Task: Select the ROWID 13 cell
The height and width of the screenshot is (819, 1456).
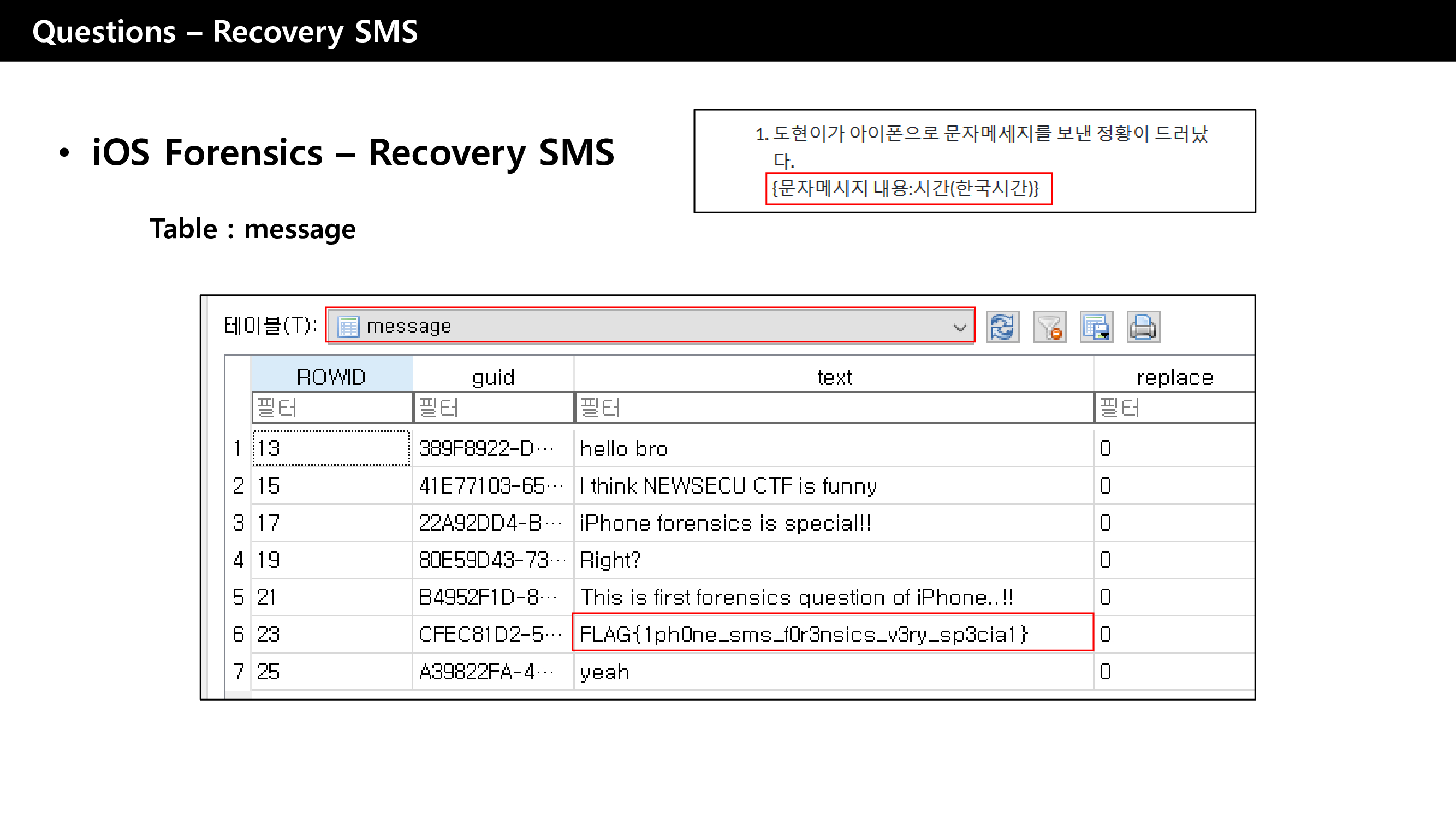Action: [x=331, y=448]
